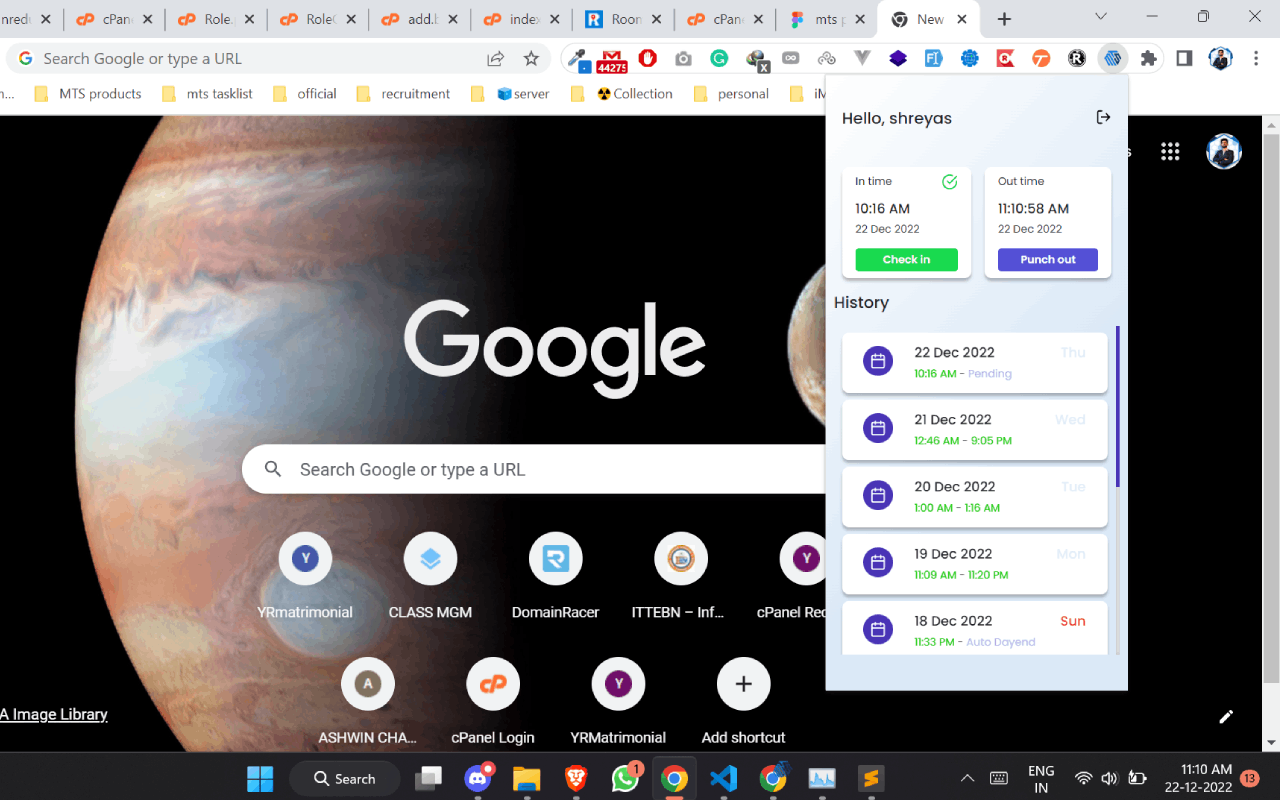Open Visual Studio Code from the taskbar
1280x800 pixels.
pyautogui.click(x=723, y=778)
